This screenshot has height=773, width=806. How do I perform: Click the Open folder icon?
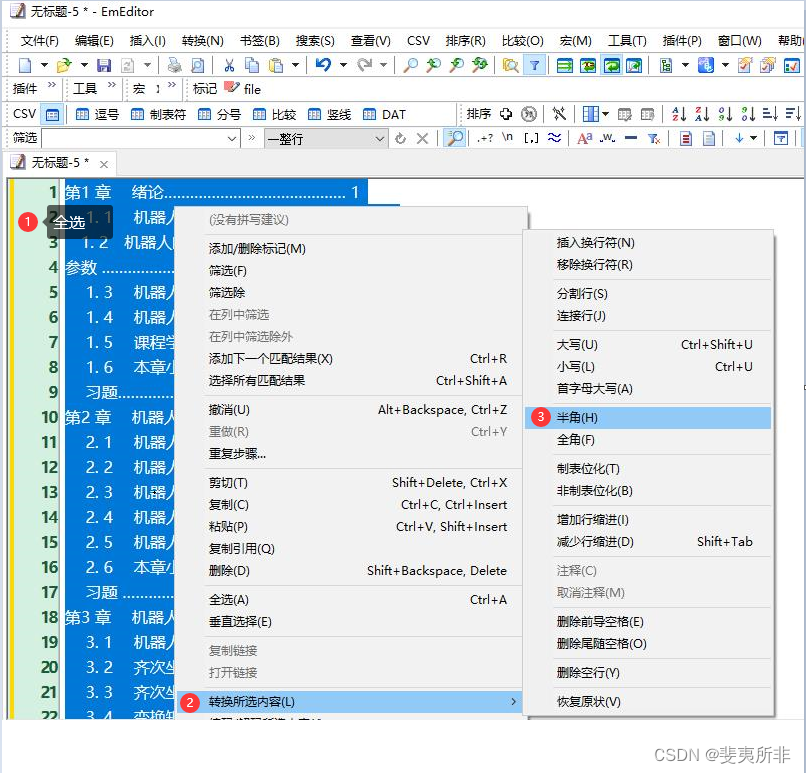(x=64, y=65)
